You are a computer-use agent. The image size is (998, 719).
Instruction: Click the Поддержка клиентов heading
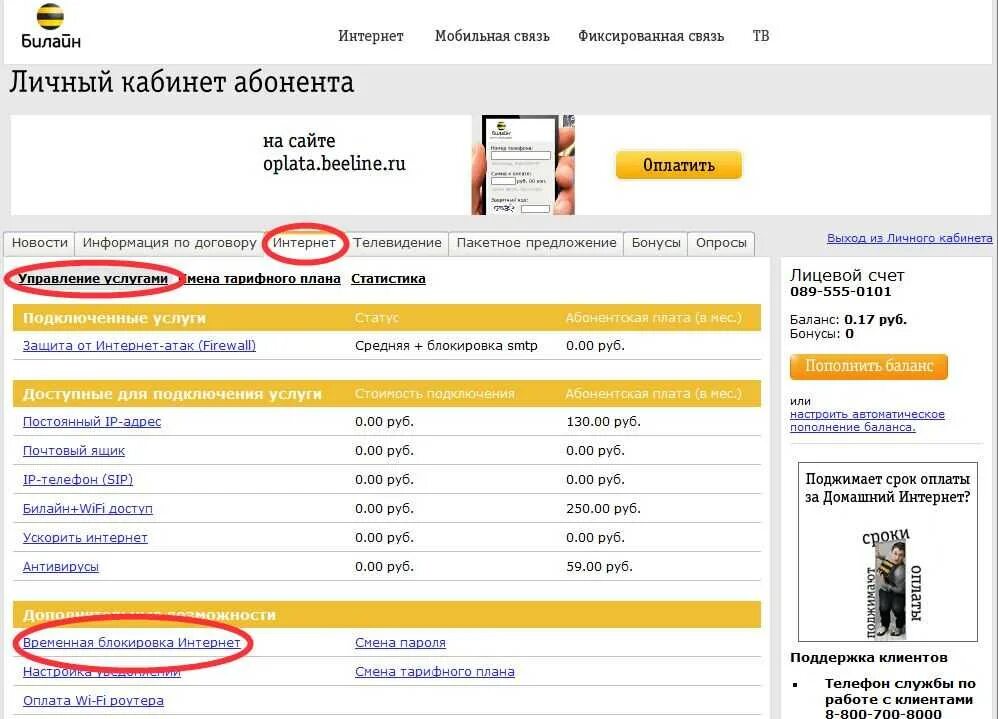tap(869, 658)
